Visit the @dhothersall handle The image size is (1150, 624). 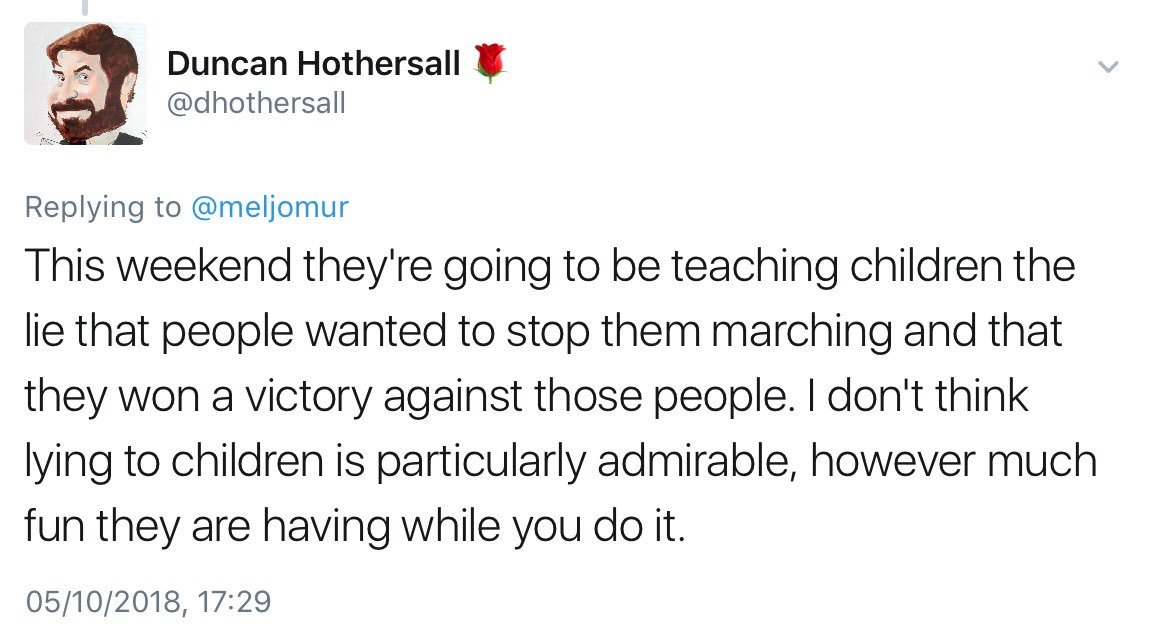[256, 103]
